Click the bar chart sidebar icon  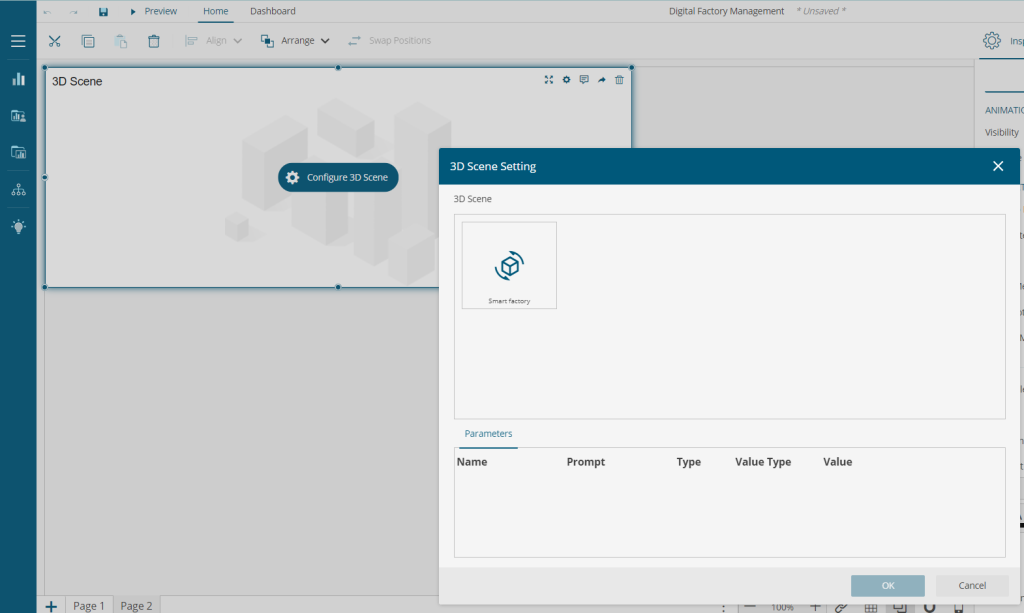[x=18, y=79]
